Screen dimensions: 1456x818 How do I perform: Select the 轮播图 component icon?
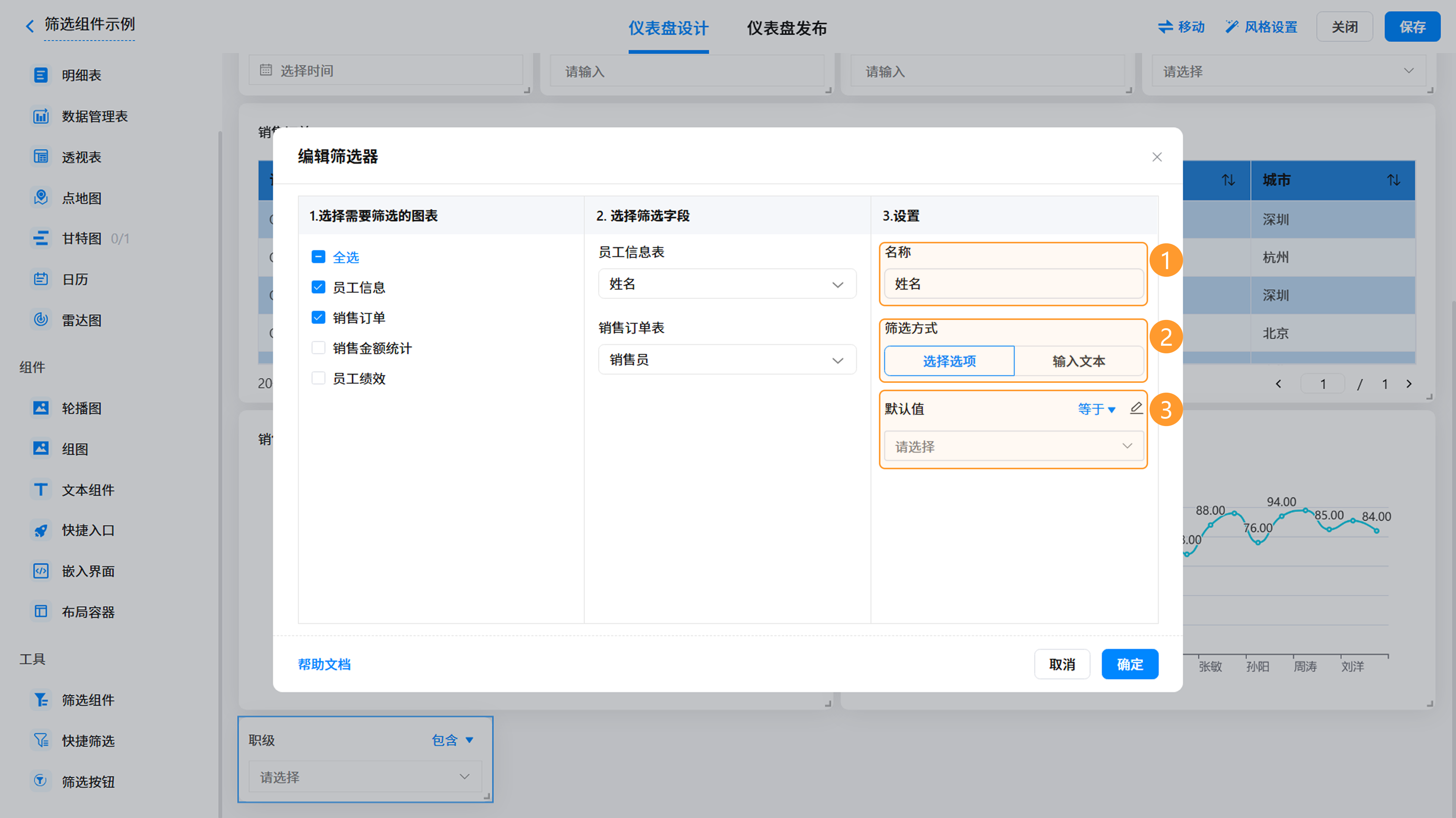point(41,408)
